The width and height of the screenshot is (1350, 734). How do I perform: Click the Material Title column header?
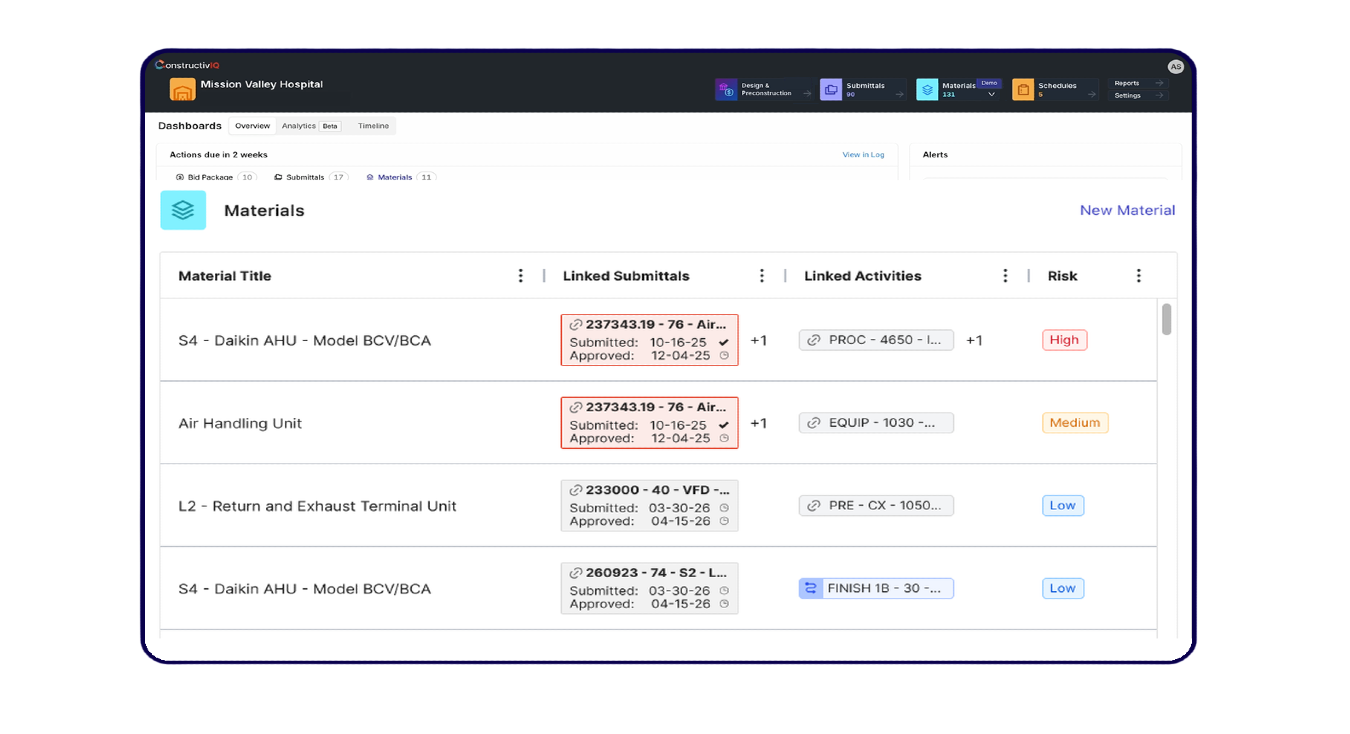coord(224,276)
